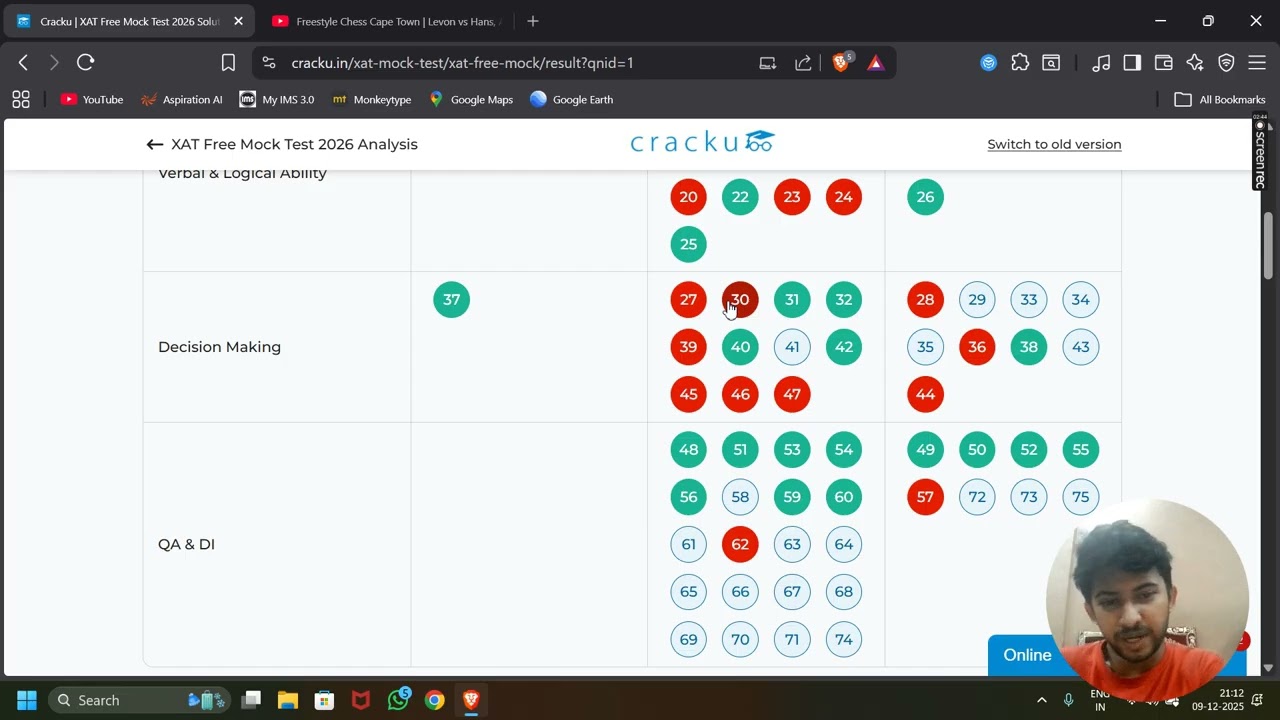Viewport: 1280px width, 720px height.
Task: Click the page vertical scrollbar thumb
Action: coord(1268,246)
